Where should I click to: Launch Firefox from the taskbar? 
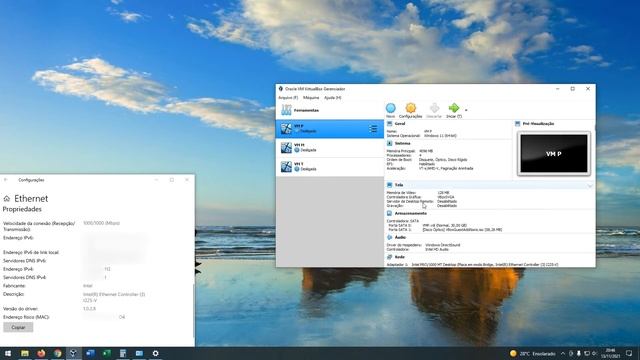41,353
